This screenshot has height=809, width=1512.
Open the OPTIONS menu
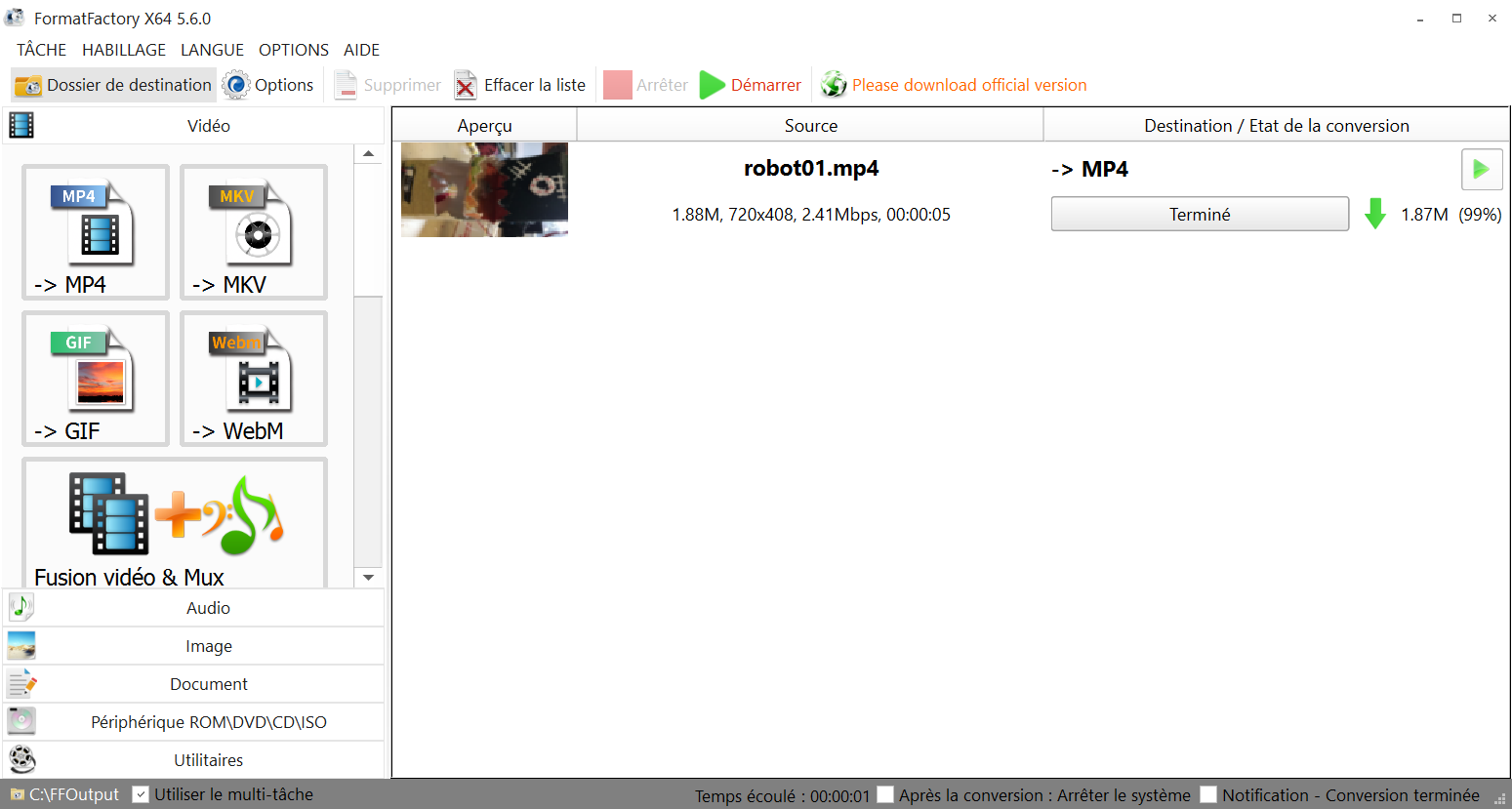pyautogui.click(x=294, y=50)
